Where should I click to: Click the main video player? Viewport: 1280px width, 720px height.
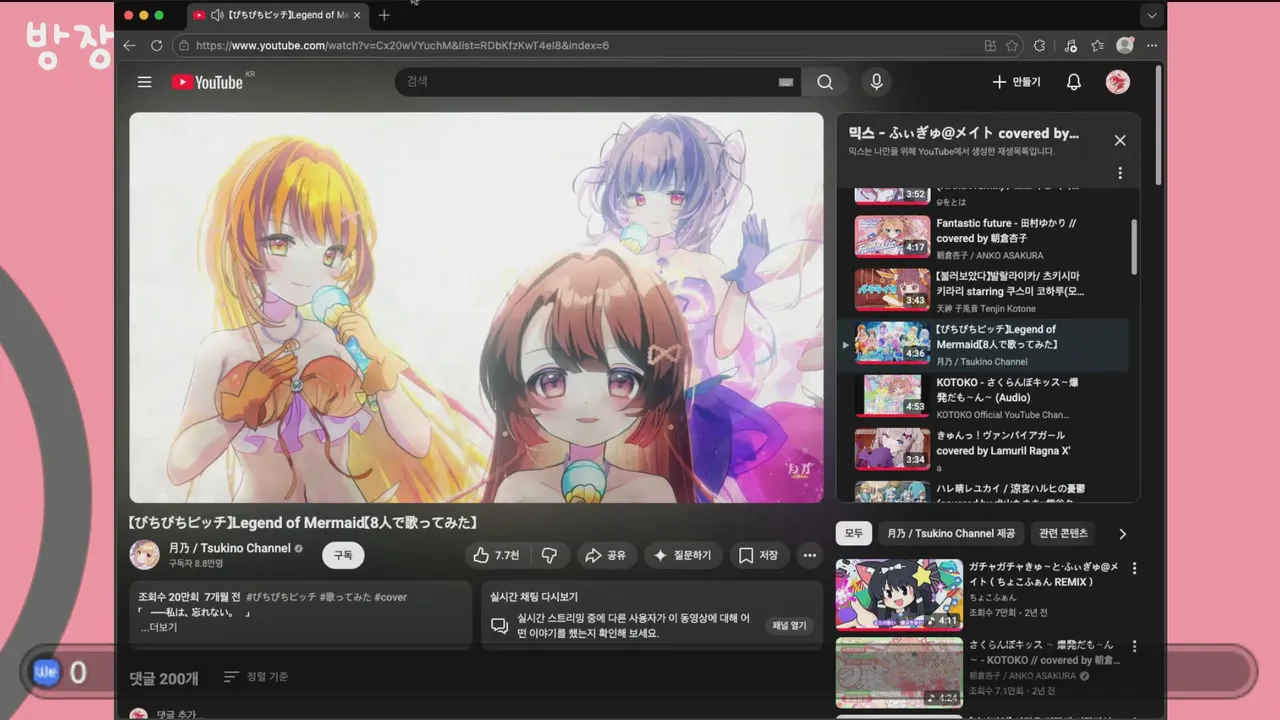(x=476, y=307)
